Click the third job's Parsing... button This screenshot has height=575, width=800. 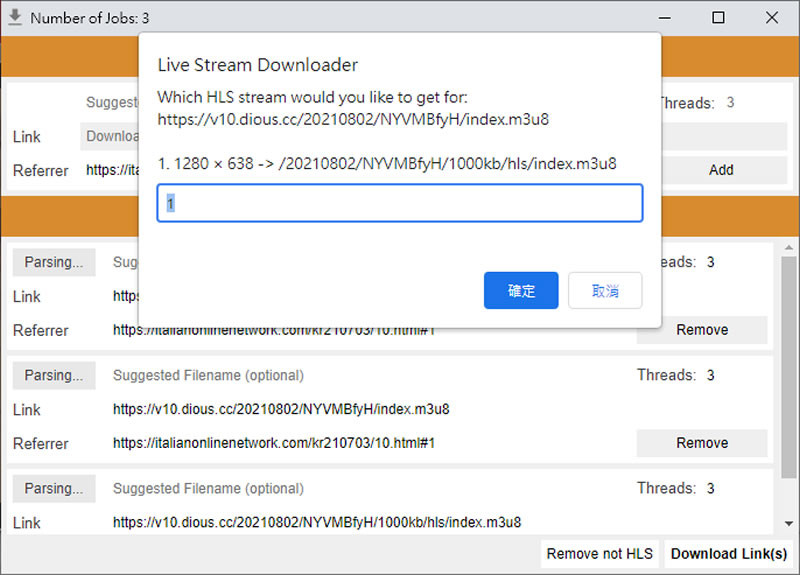pos(54,488)
